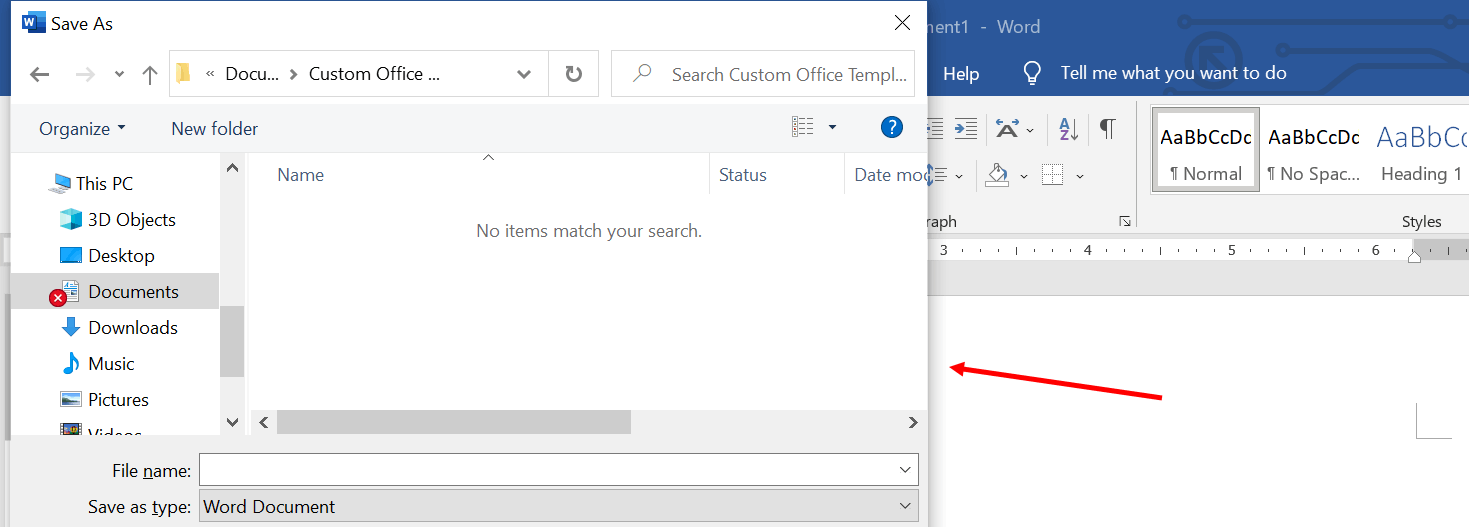Open 3D Objects in navigation pane
The width and height of the screenshot is (1469, 527).
tap(132, 219)
